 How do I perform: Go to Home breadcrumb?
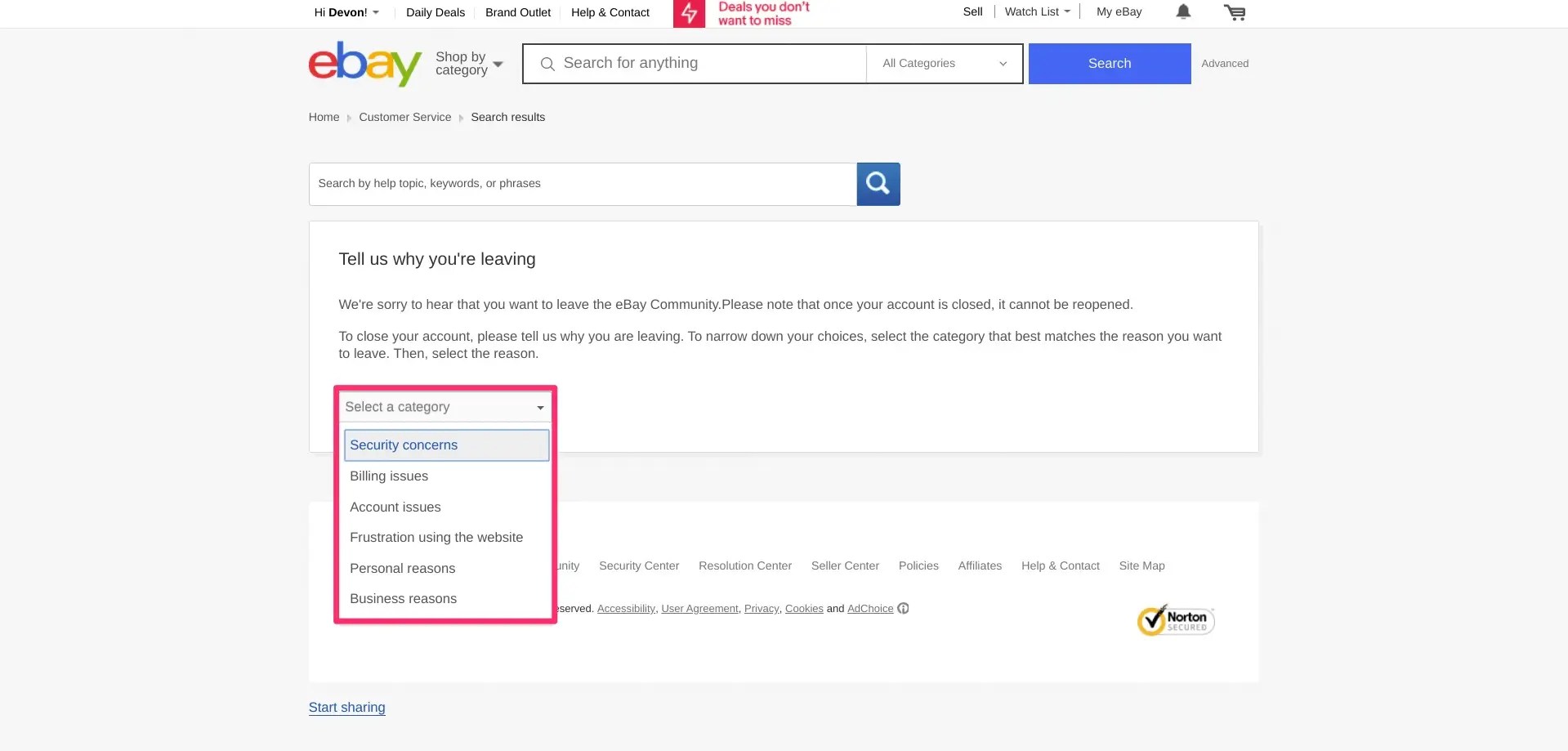[x=324, y=117]
